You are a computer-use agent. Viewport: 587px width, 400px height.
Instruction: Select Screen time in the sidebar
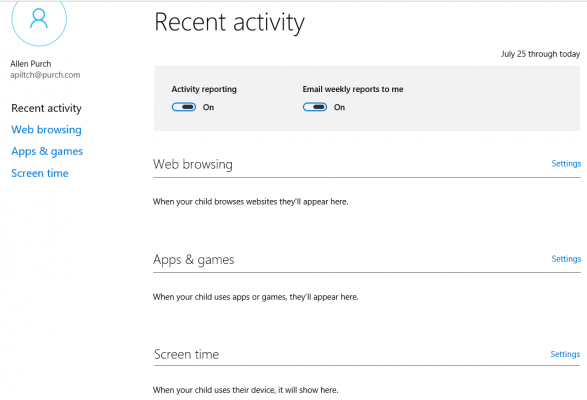[40, 173]
